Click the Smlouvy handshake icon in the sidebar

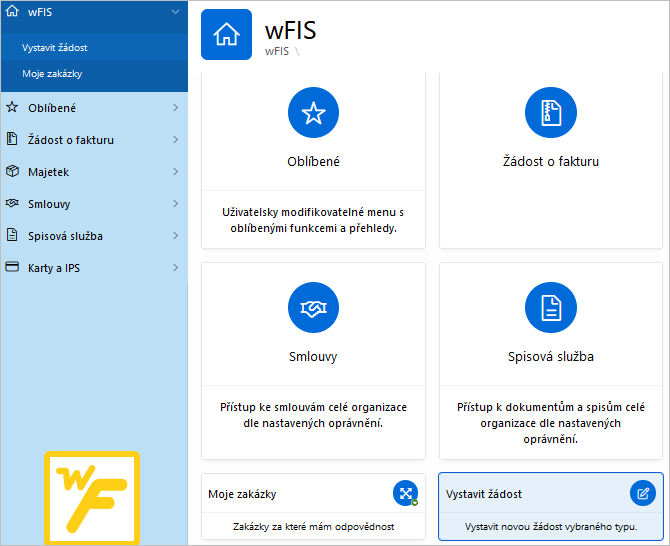(12, 203)
